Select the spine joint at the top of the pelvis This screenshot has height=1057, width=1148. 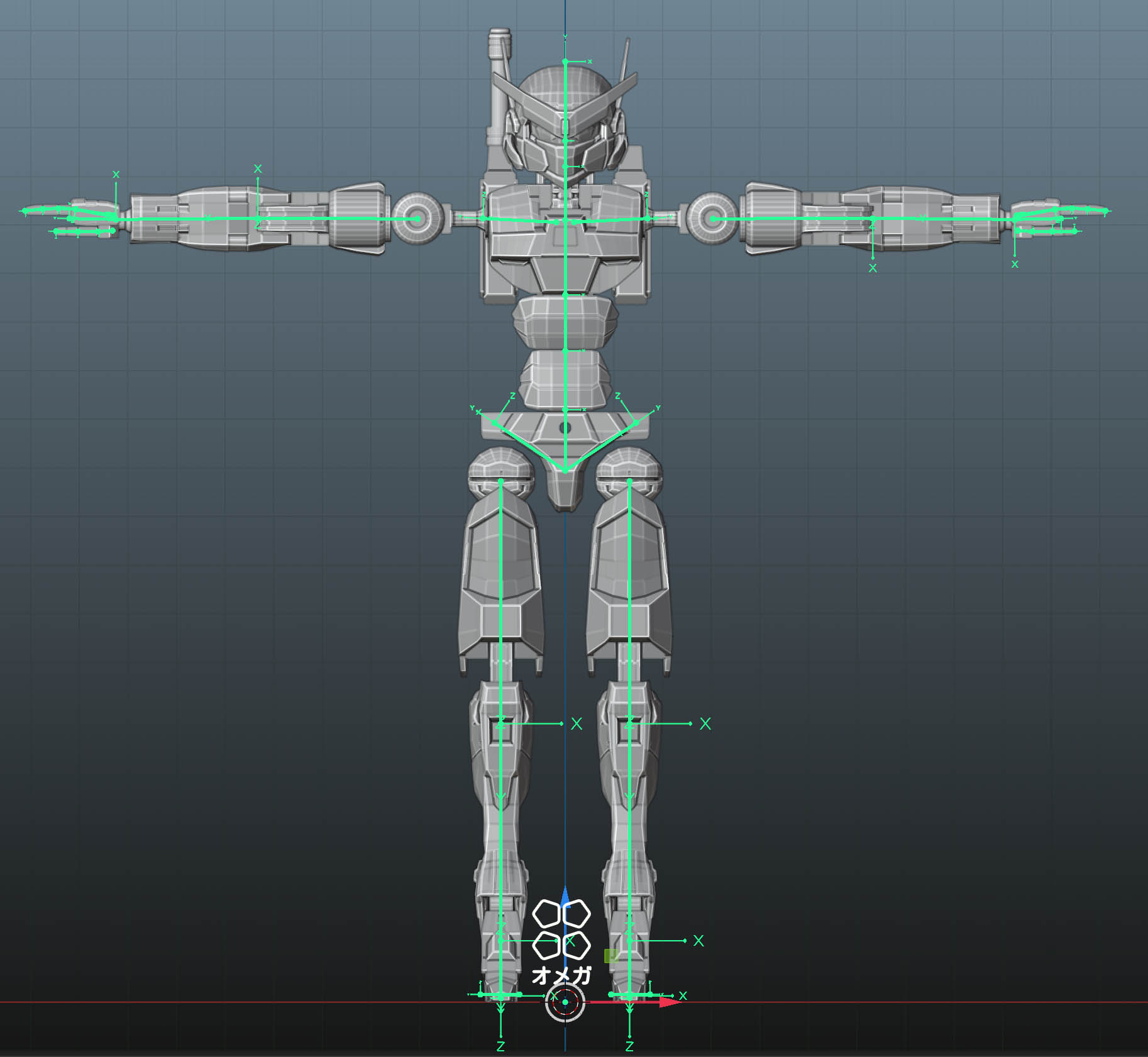pyautogui.click(x=565, y=409)
